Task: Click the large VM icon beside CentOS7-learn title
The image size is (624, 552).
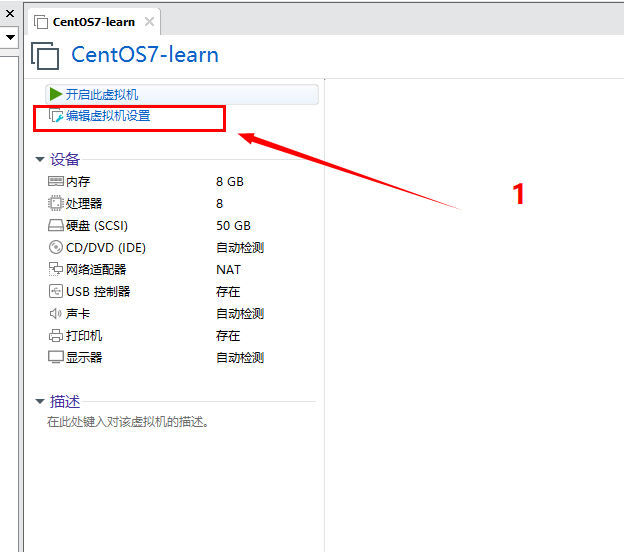Action: [x=45, y=56]
